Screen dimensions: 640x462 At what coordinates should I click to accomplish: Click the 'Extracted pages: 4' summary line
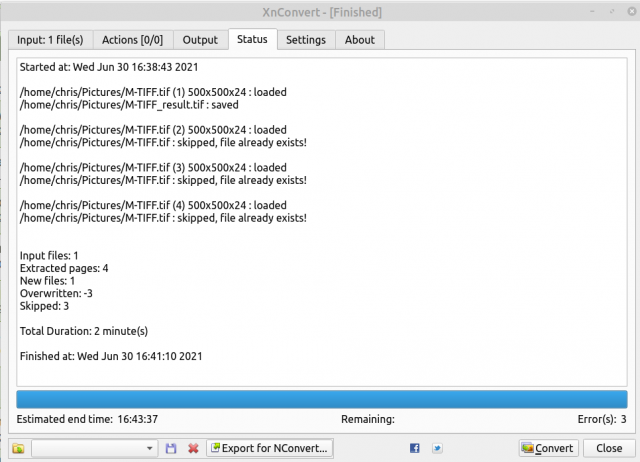64,268
